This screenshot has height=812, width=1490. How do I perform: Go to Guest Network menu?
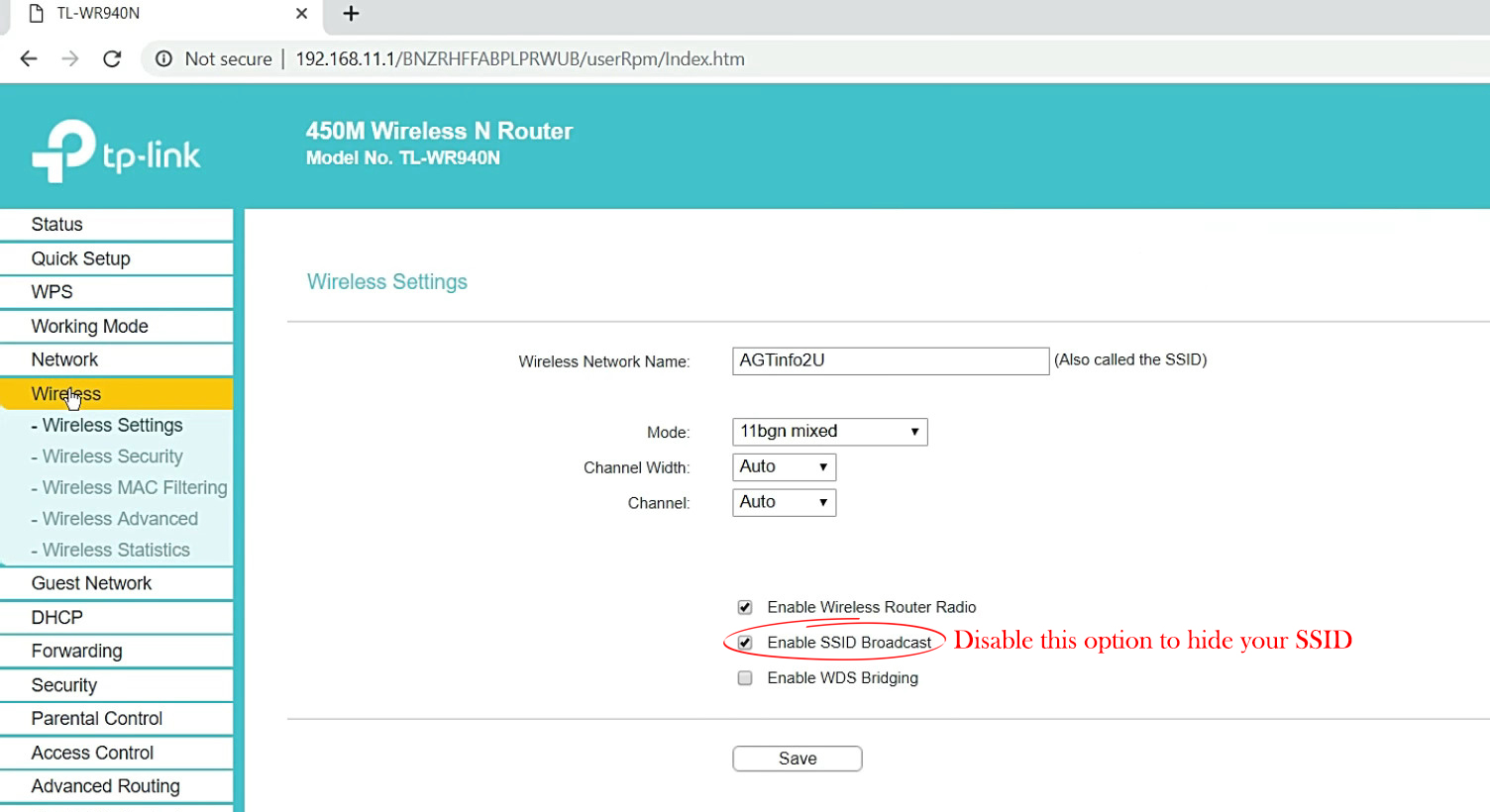tap(91, 583)
